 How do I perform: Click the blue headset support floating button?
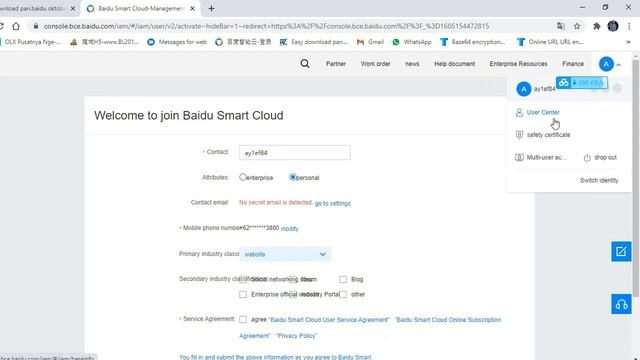[621, 304]
